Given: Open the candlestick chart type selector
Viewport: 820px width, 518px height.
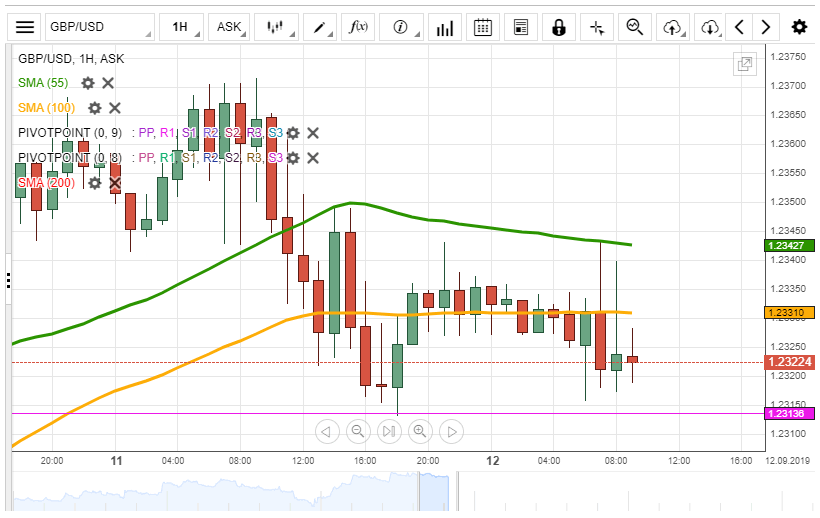Looking at the screenshot, I should [276, 27].
